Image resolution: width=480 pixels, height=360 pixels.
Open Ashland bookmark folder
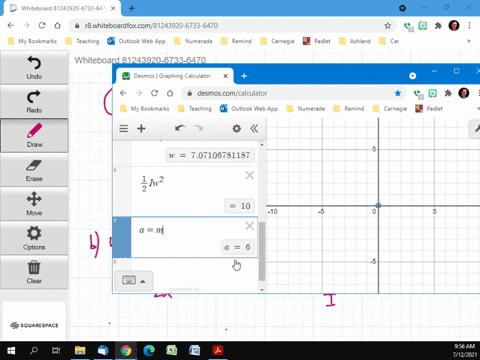(355, 41)
